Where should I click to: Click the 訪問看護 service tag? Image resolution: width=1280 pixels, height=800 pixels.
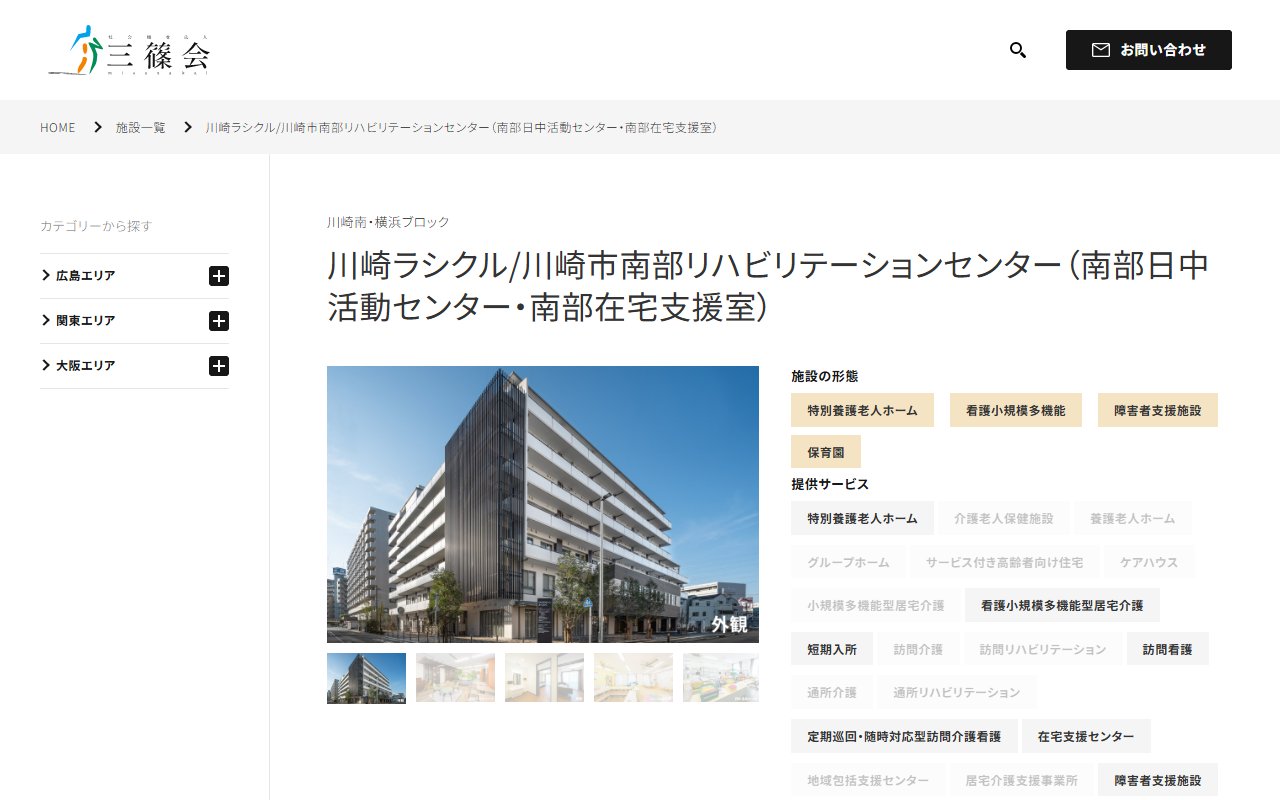coord(1168,649)
